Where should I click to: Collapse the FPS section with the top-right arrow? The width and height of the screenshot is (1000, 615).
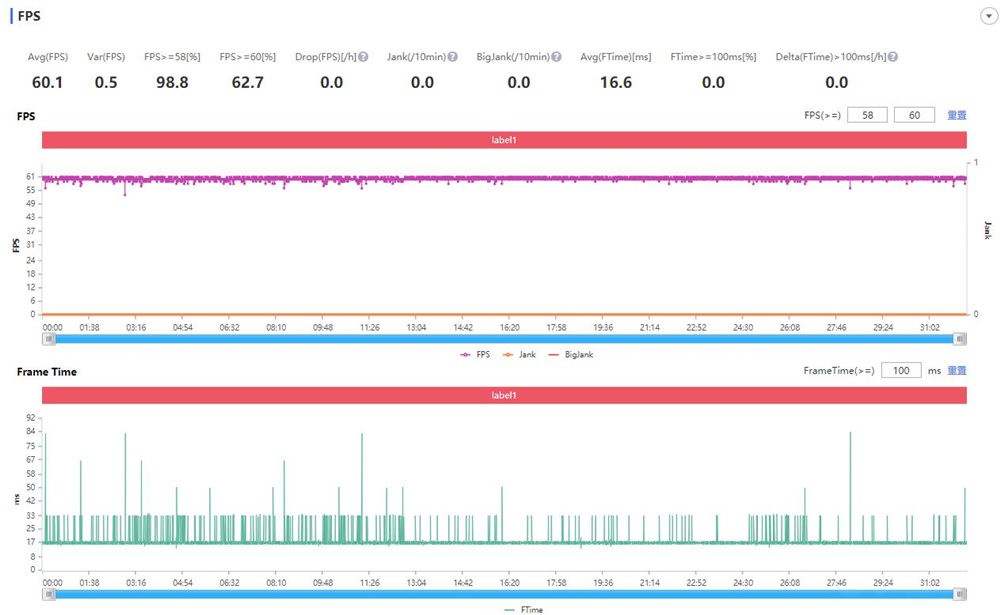point(989,16)
